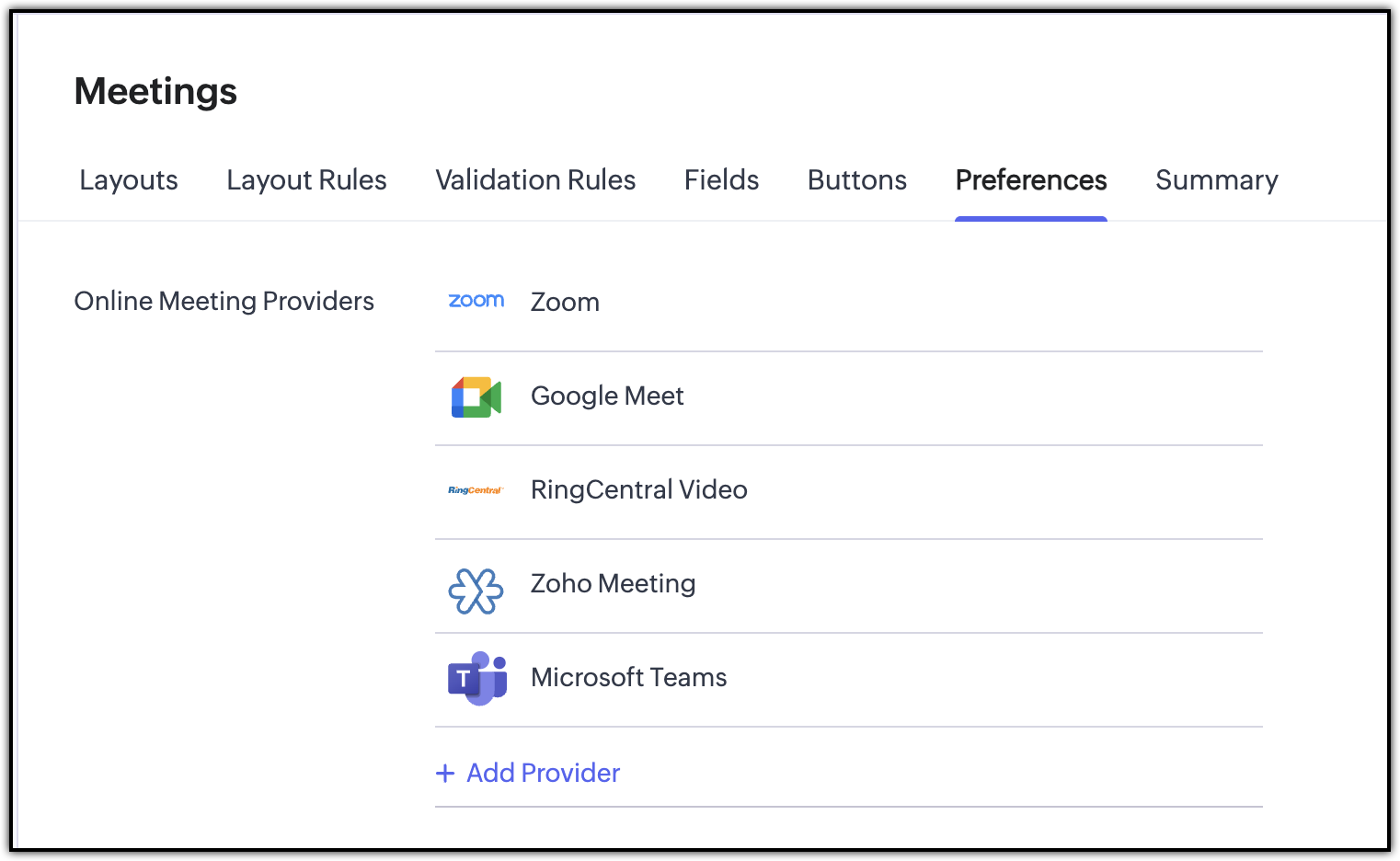The image size is (1400, 861).
Task: Switch to the Layout Rules tab
Action: pos(306,180)
